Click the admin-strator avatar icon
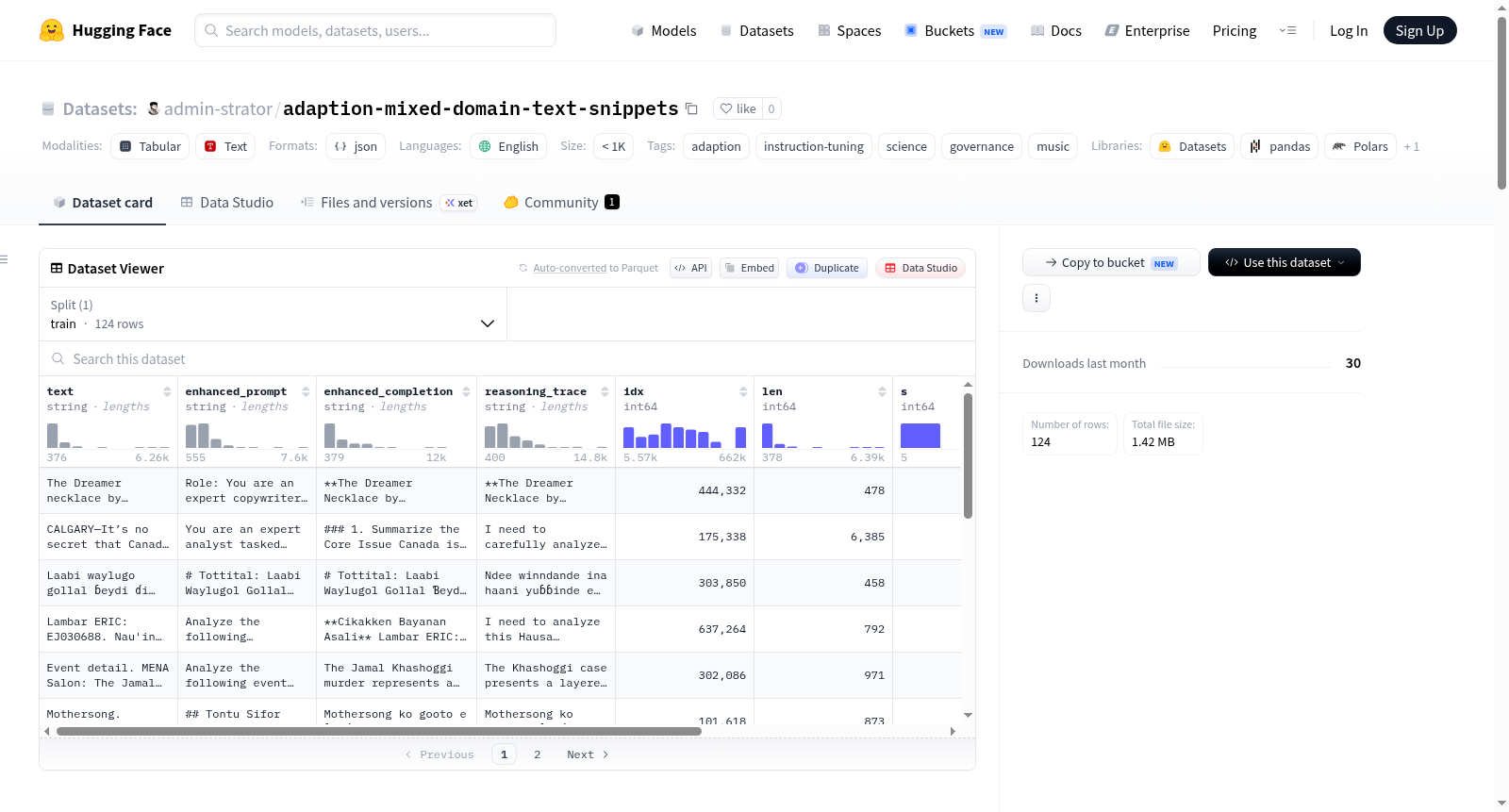Viewport: 1509px width, 812px height. (x=154, y=108)
